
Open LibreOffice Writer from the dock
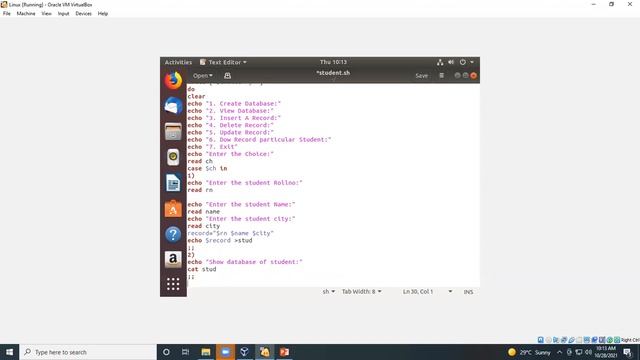point(173,183)
